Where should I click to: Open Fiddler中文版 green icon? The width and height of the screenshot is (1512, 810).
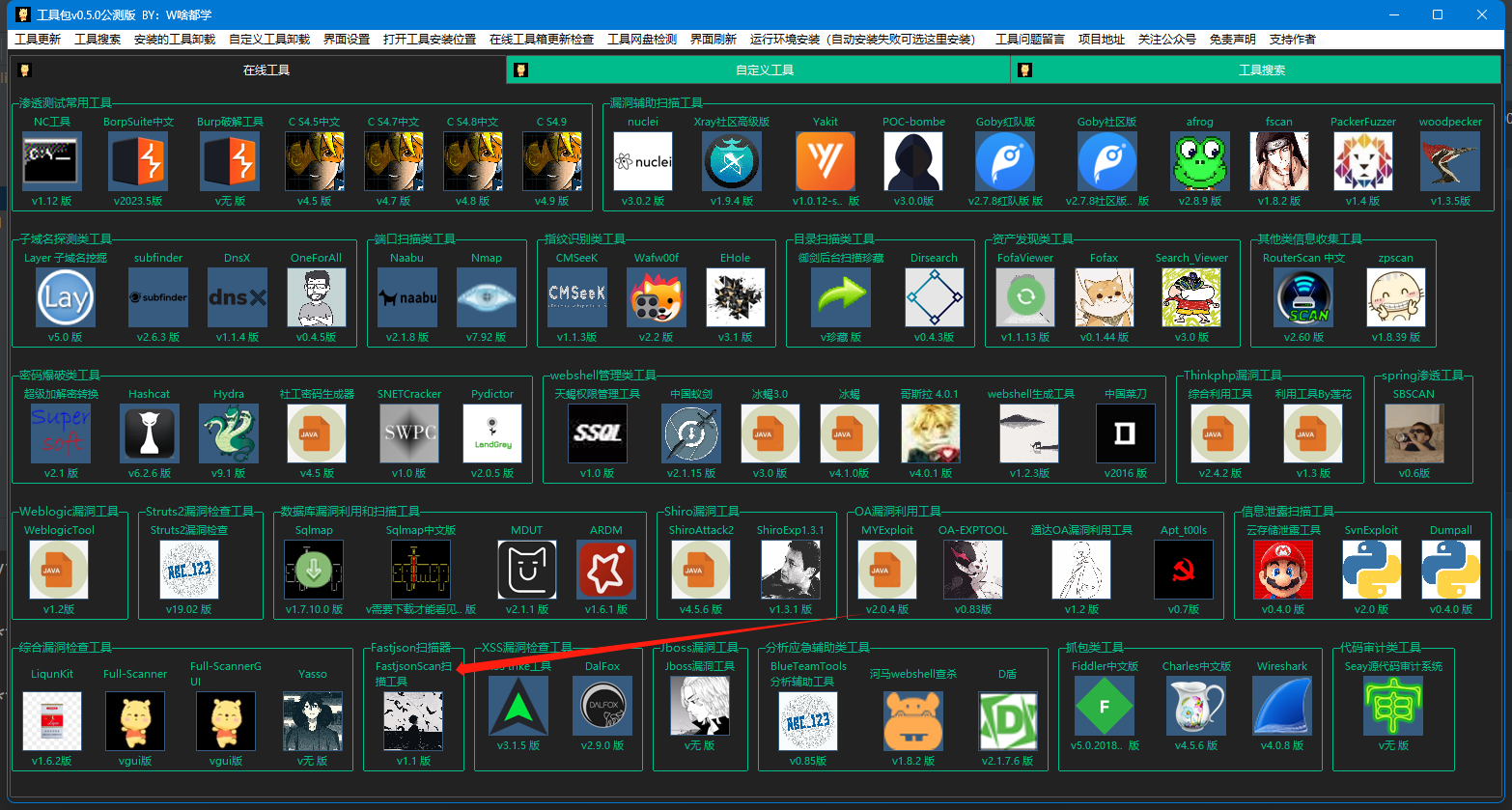(x=1105, y=706)
